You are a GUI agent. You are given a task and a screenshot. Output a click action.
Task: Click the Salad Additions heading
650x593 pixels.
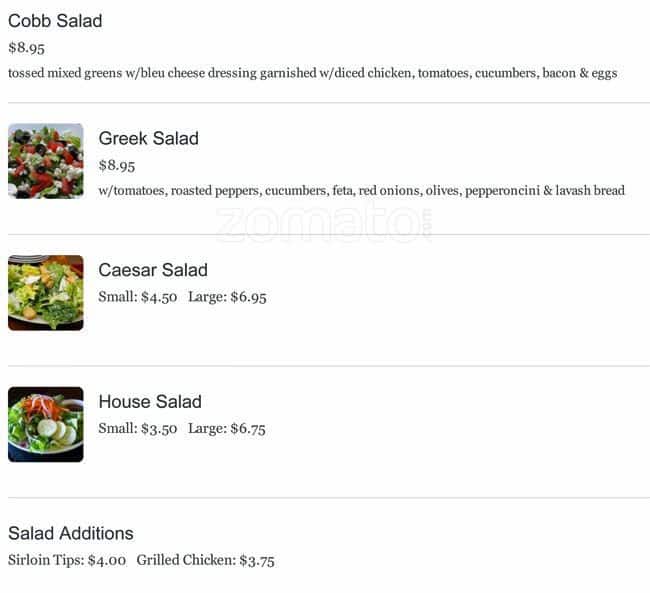[70, 533]
